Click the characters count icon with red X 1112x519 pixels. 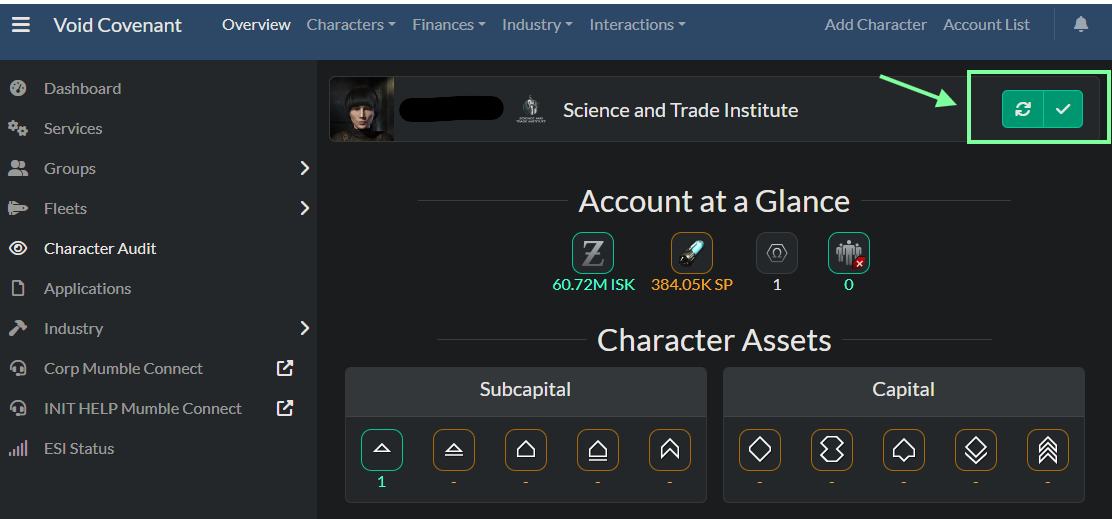click(849, 253)
